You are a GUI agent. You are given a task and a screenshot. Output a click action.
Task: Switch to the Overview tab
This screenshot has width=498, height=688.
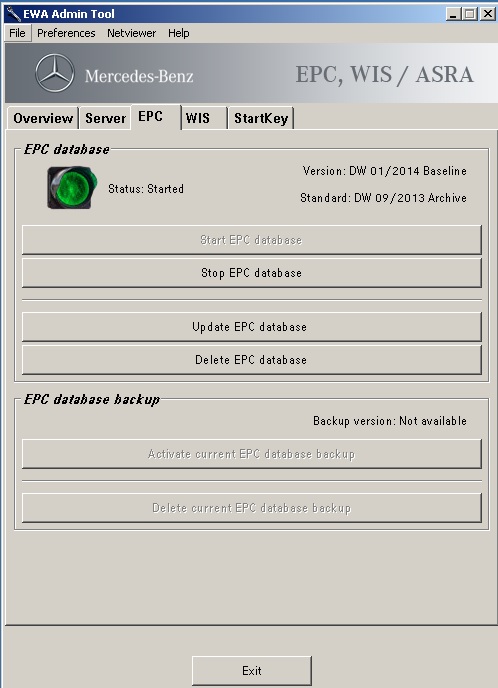(x=43, y=118)
